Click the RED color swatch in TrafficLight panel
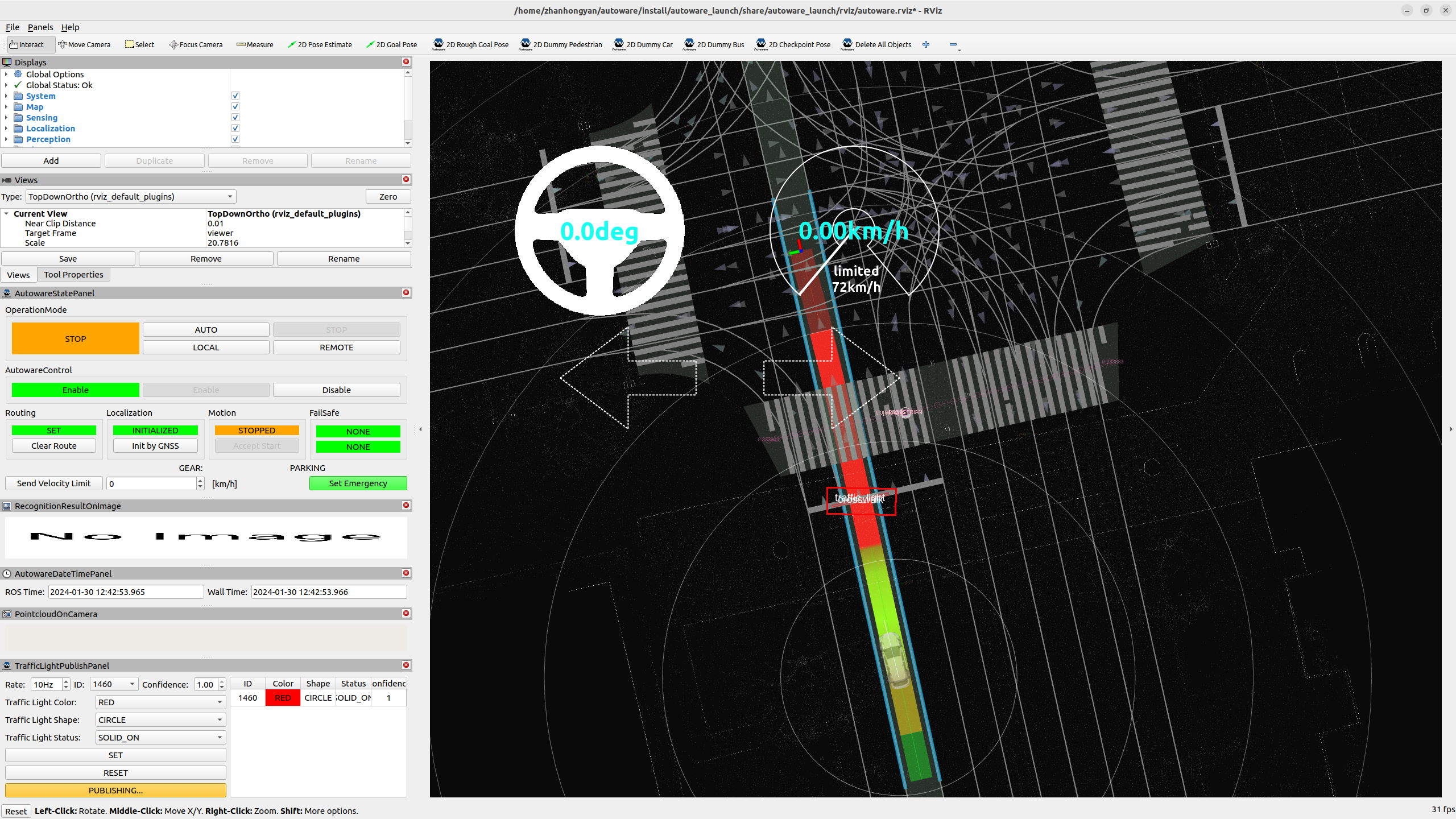 (282, 697)
